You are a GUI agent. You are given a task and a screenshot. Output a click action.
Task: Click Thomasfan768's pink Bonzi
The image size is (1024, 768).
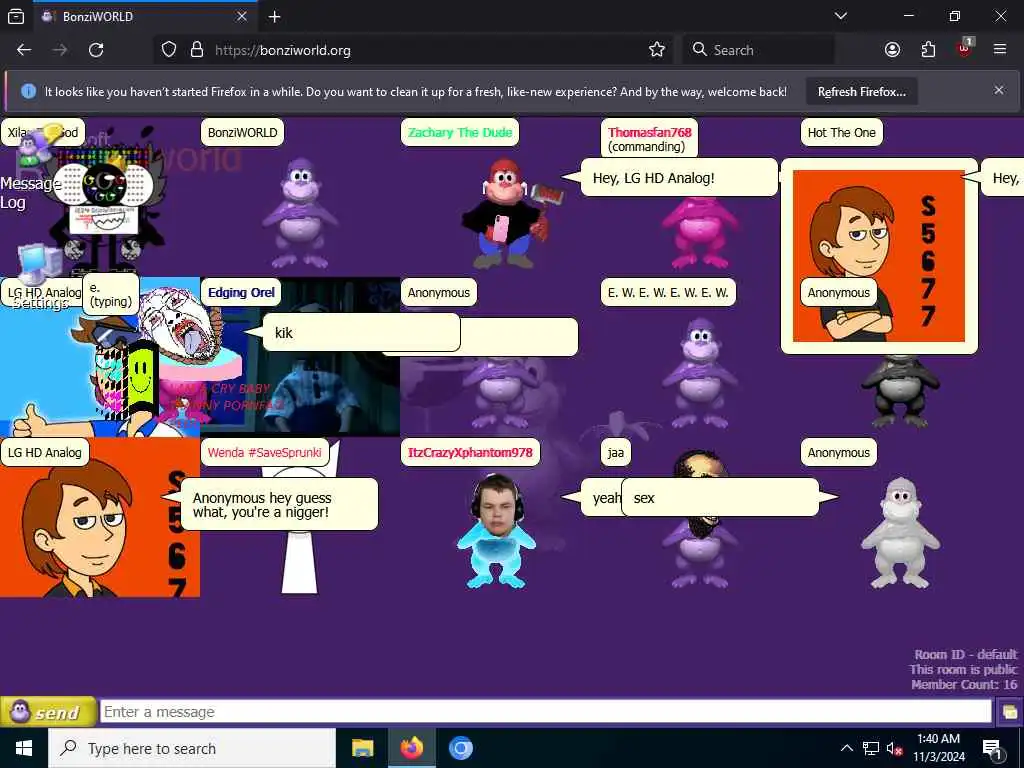click(x=699, y=233)
